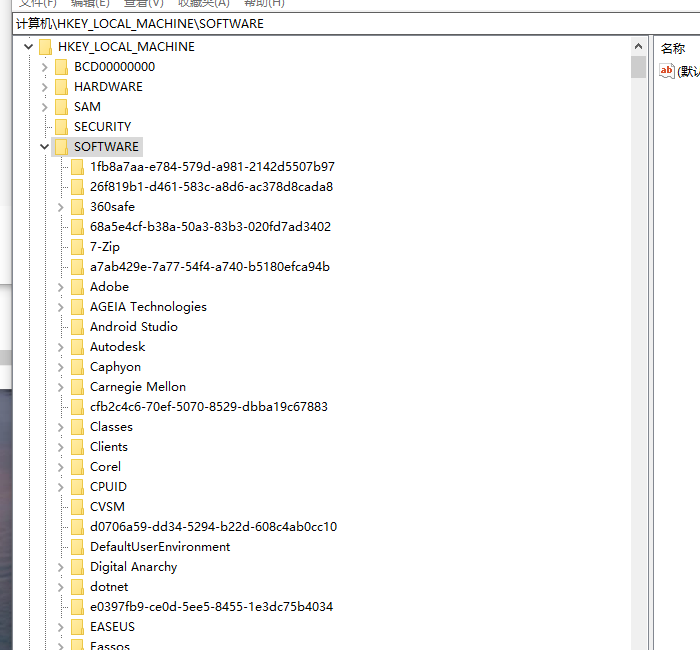Select the dotnet key label
Image resolution: width=700 pixels, height=650 pixels.
tap(109, 587)
